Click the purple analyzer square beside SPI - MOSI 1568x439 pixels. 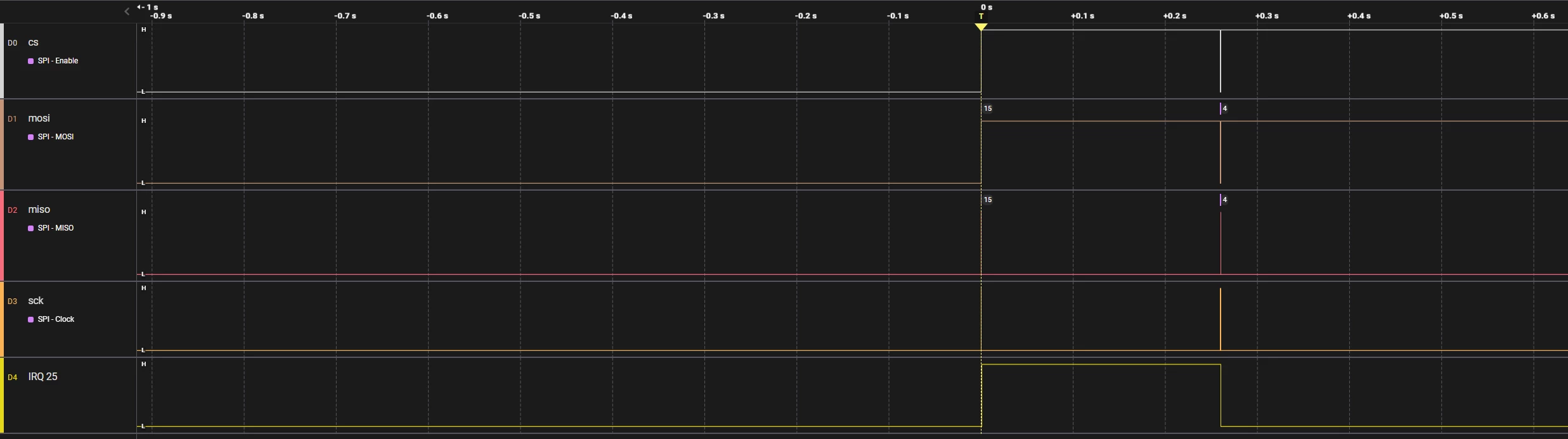point(31,137)
